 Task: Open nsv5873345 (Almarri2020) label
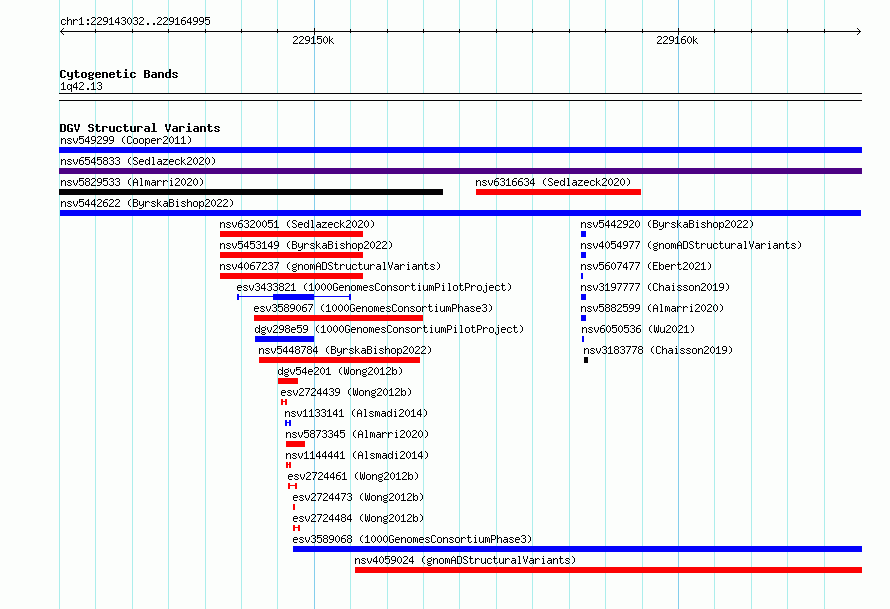pos(357,434)
